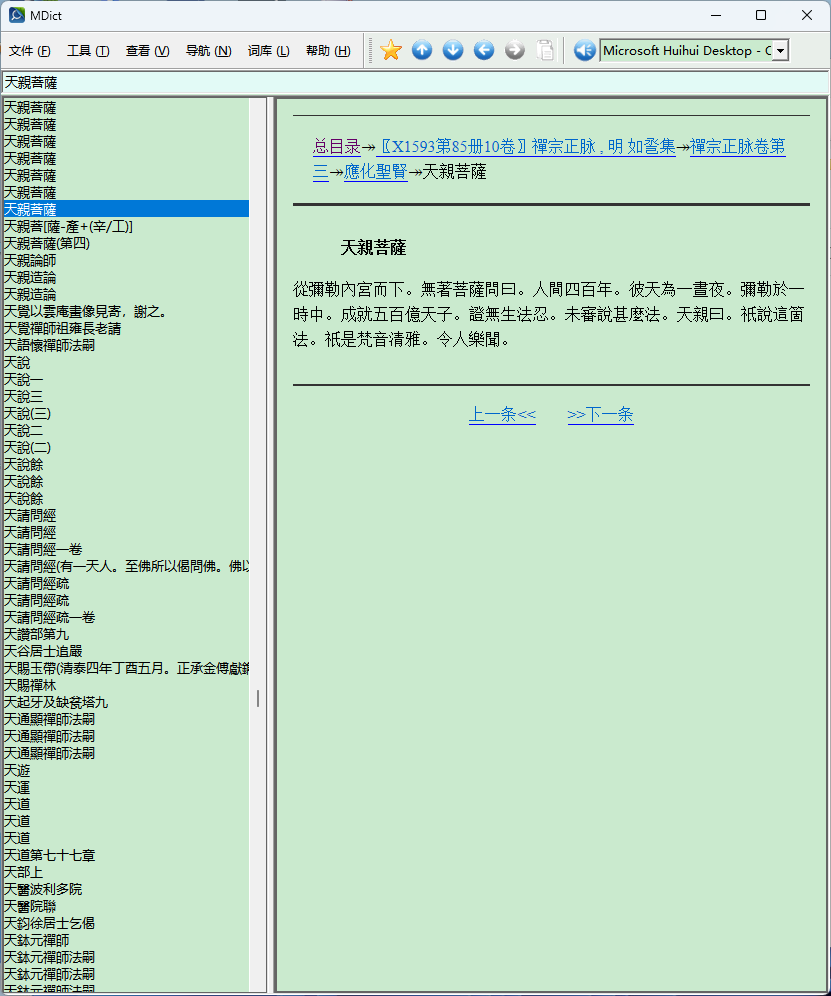Click the MDict icon in the title bar
The image size is (831, 996).
pyautogui.click(x=15, y=15)
